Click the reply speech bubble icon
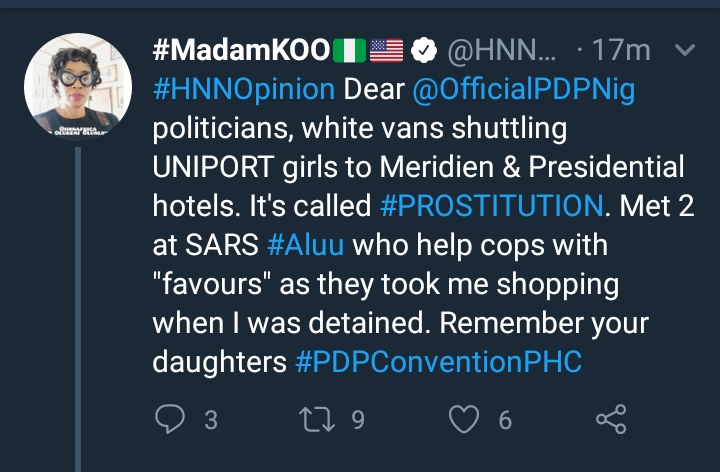Screen dimensions: 720x472 (x=172, y=420)
